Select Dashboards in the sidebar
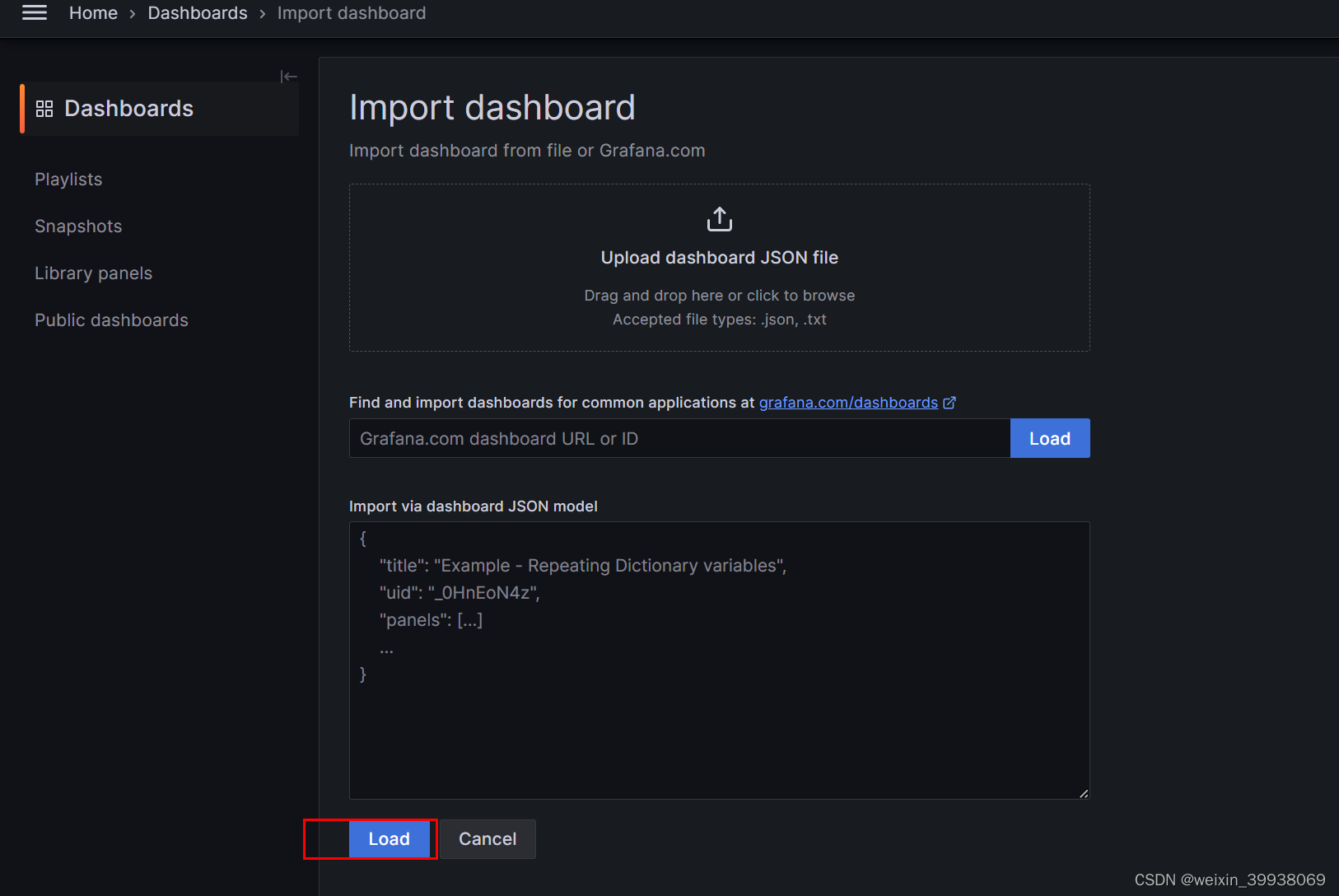 160,109
